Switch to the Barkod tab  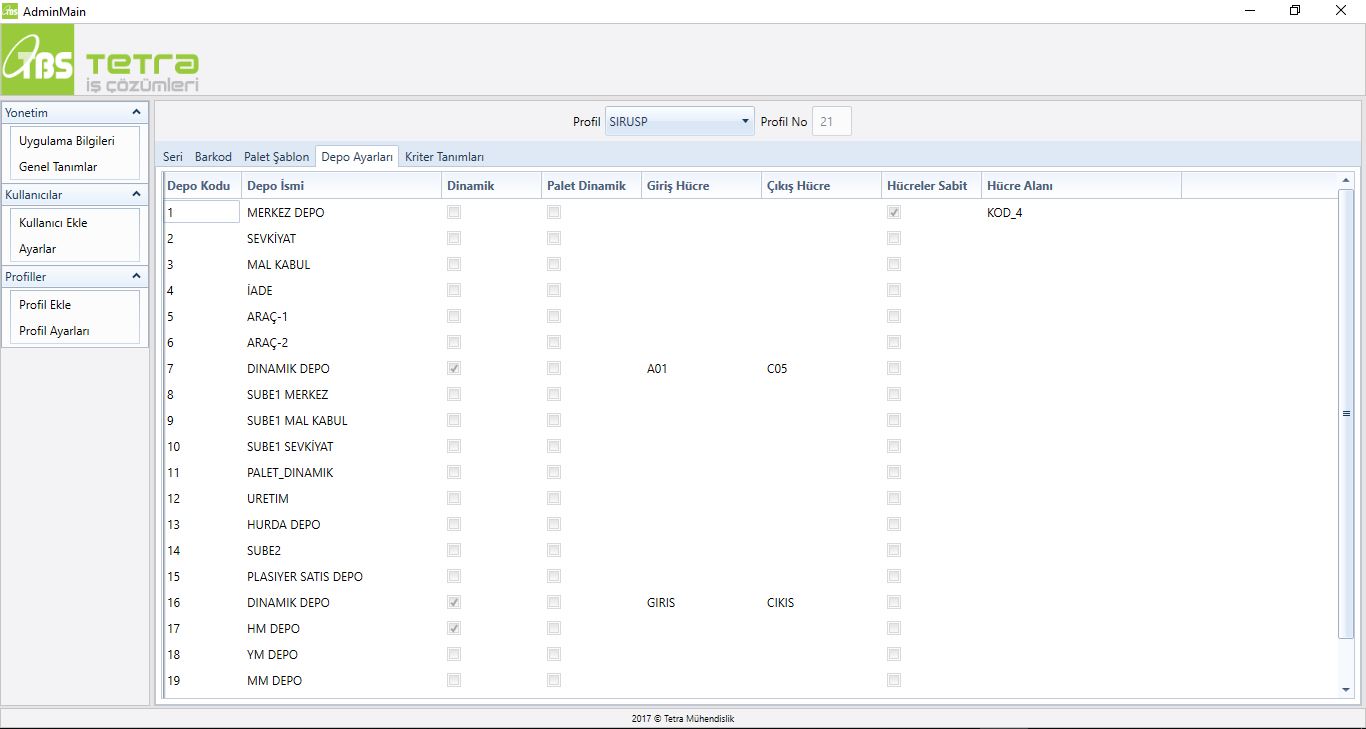pyautogui.click(x=213, y=157)
